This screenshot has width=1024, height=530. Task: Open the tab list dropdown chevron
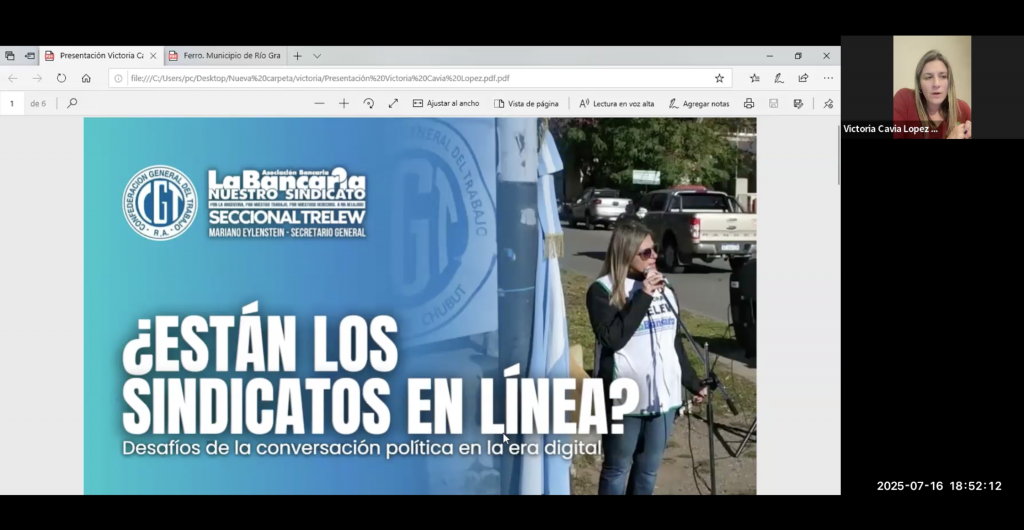317,56
